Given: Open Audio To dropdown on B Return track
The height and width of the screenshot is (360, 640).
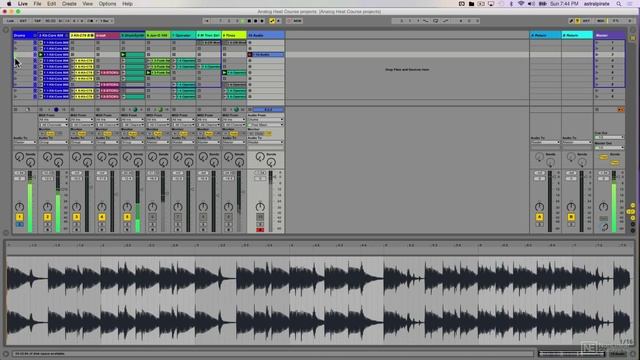Looking at the screenshot, I should point(577,142).
